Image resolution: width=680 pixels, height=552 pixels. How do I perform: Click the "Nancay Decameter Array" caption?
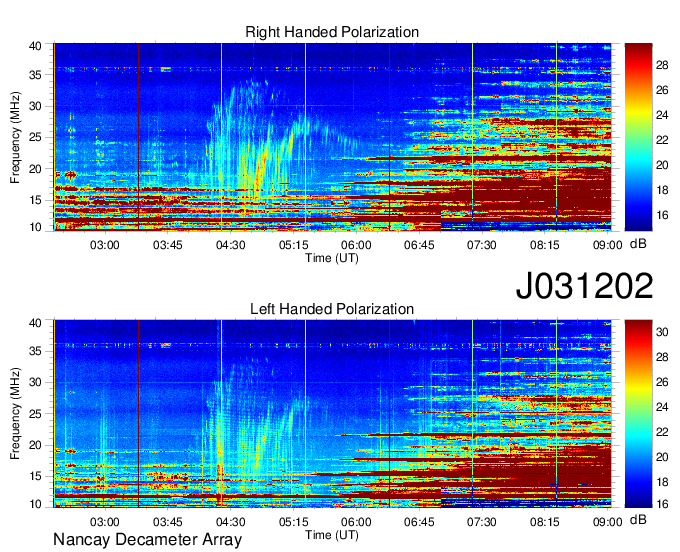coord(147,540)
